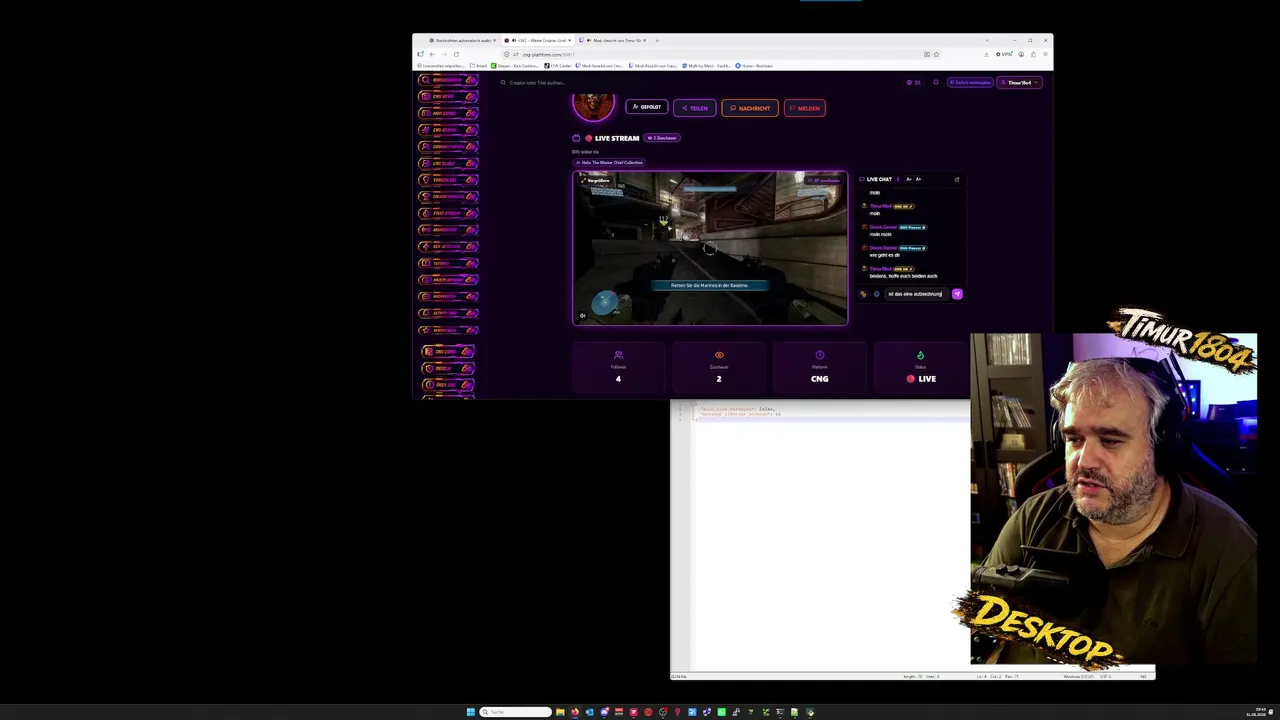Open the CNG Clans sidebar item
Screen dimensions: 1280x720
click(447, 163)
